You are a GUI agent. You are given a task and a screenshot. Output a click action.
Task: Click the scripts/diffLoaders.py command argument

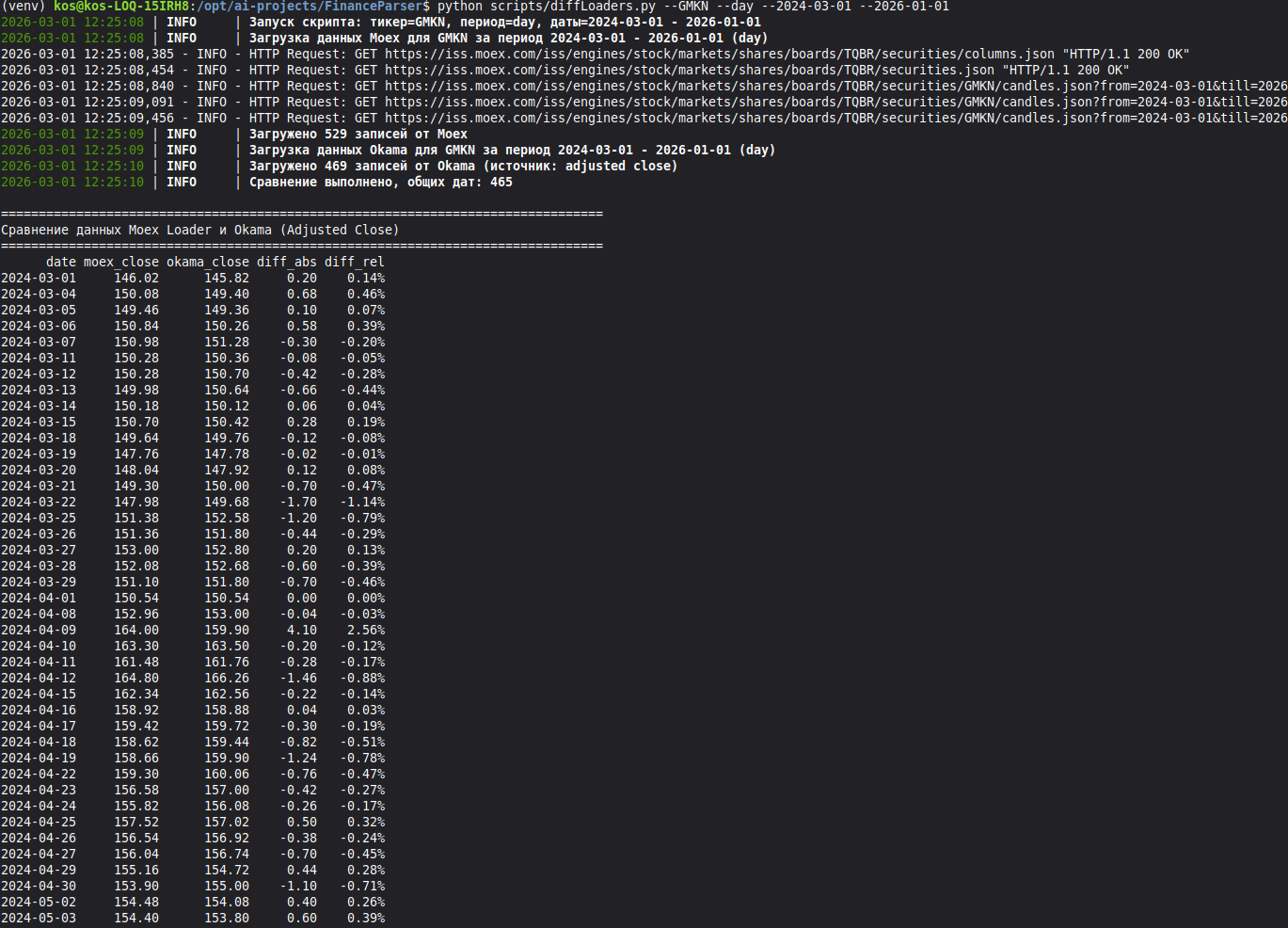coord(572,7)
